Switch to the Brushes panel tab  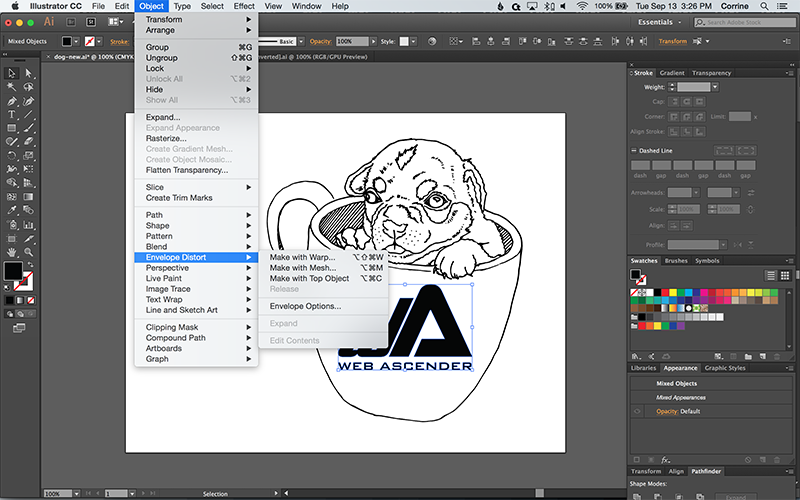point(676,261)
